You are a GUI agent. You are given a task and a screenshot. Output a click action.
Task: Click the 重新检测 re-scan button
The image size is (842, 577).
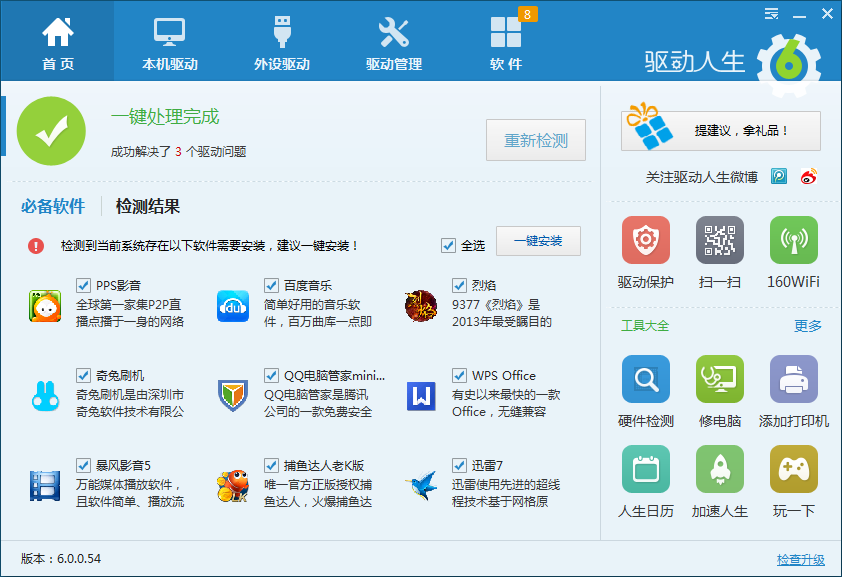pyautogui.click(x=536, y=140)
